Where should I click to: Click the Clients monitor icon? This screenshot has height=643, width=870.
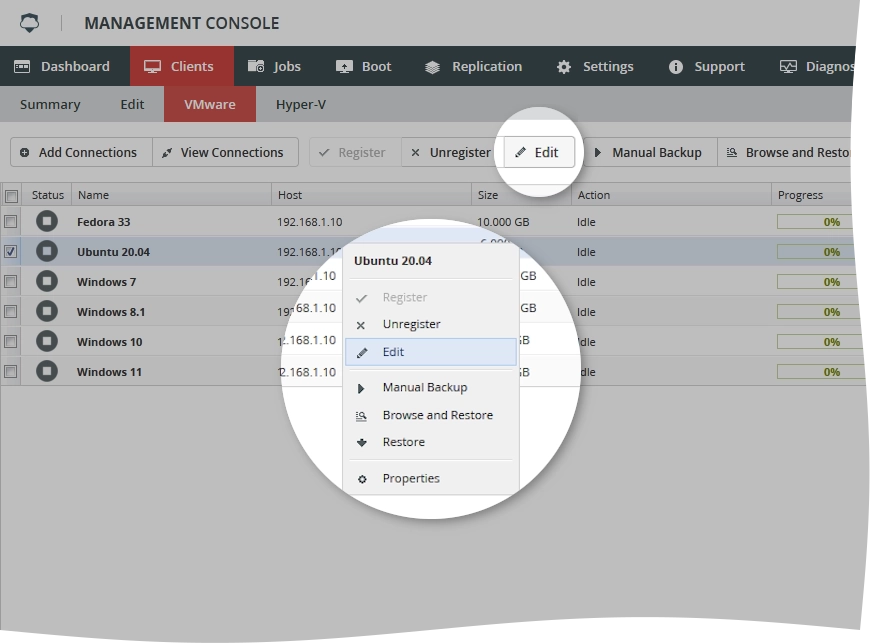pyautogui.click(x=152, y=67)
